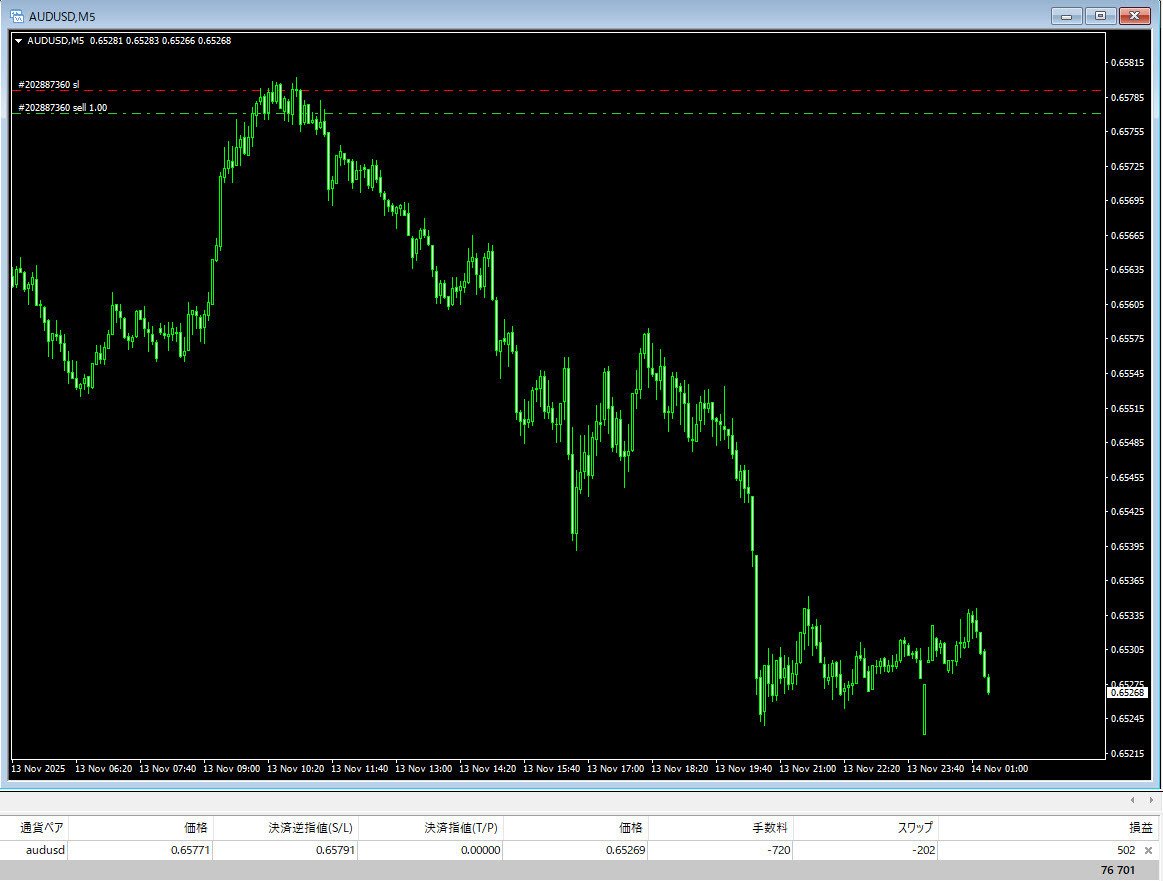This screenshot has height=881, width=1163.
Task: Click the minimize icon of the AUDUSD window
Action: 1066,16
